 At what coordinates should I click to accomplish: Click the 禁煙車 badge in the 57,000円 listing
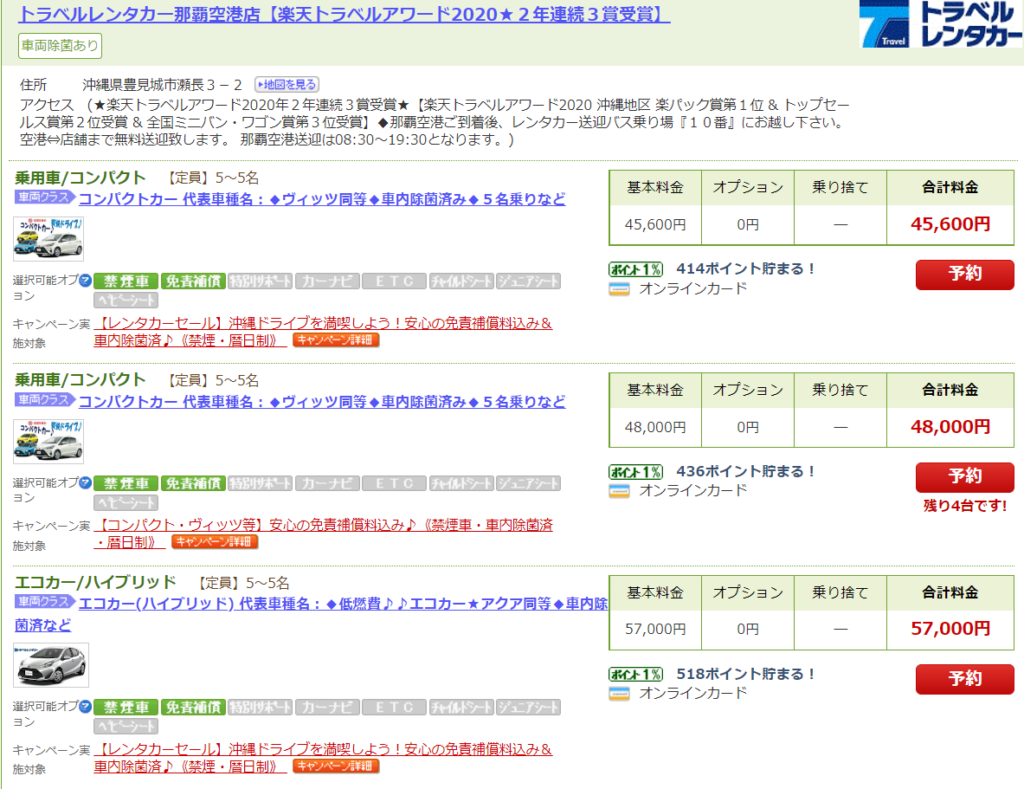coord(127,707)
